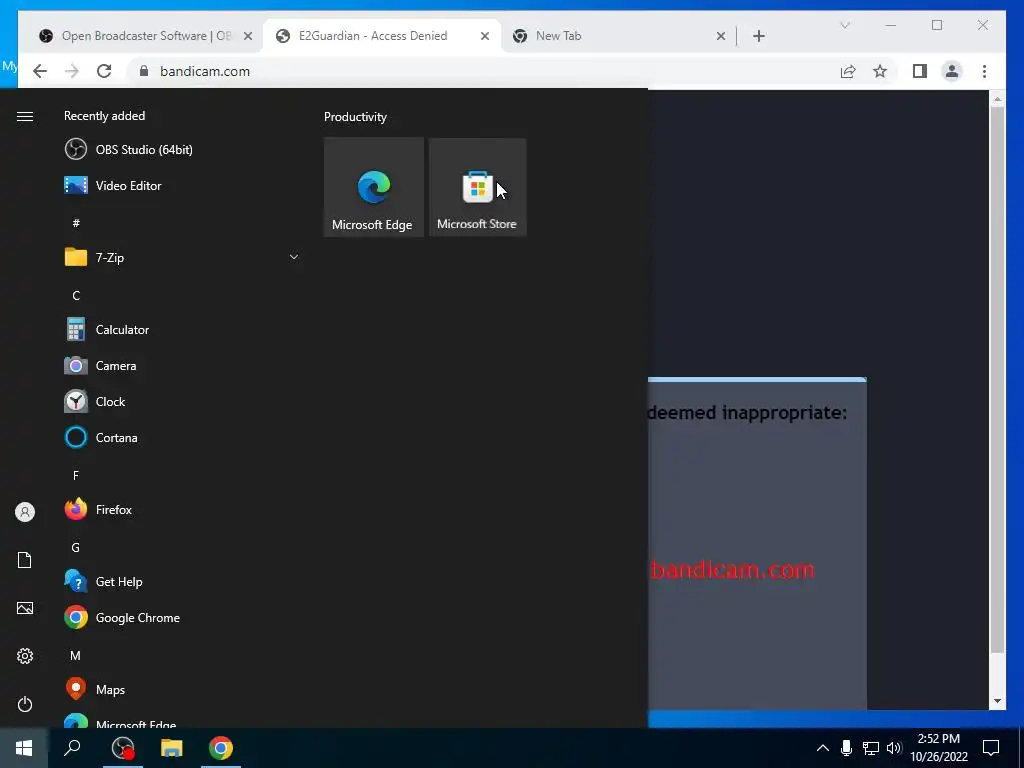Close the Open Broadcaster Software tab
The width and height of the screenshot is (1024, 768).
point(248,36)
